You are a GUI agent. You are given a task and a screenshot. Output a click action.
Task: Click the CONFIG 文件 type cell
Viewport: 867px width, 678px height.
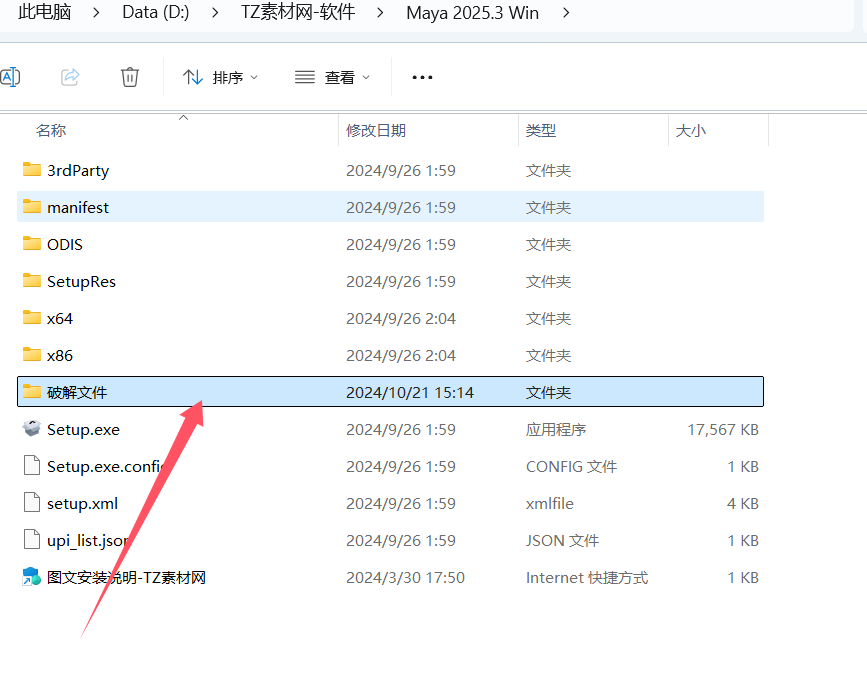[571, 467]
